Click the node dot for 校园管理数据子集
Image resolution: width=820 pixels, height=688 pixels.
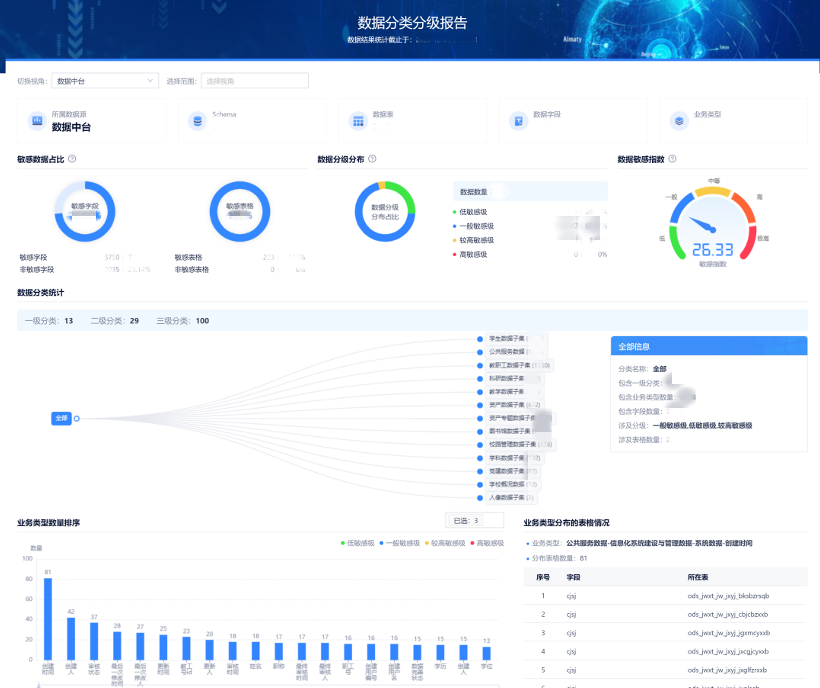coord(480,445)
